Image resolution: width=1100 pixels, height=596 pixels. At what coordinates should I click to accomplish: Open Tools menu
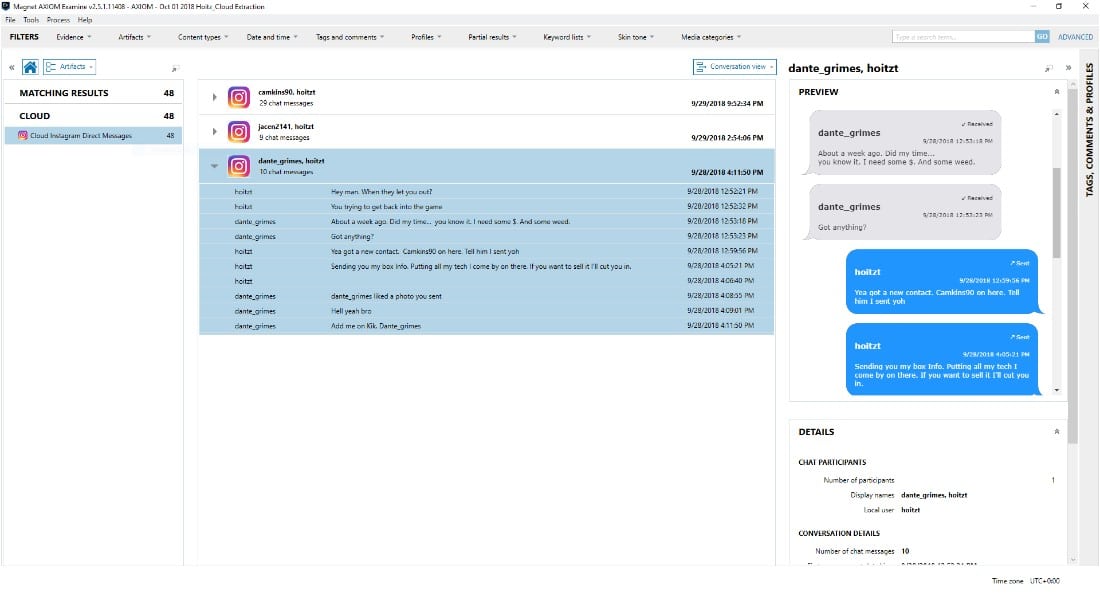coord(31,20)
